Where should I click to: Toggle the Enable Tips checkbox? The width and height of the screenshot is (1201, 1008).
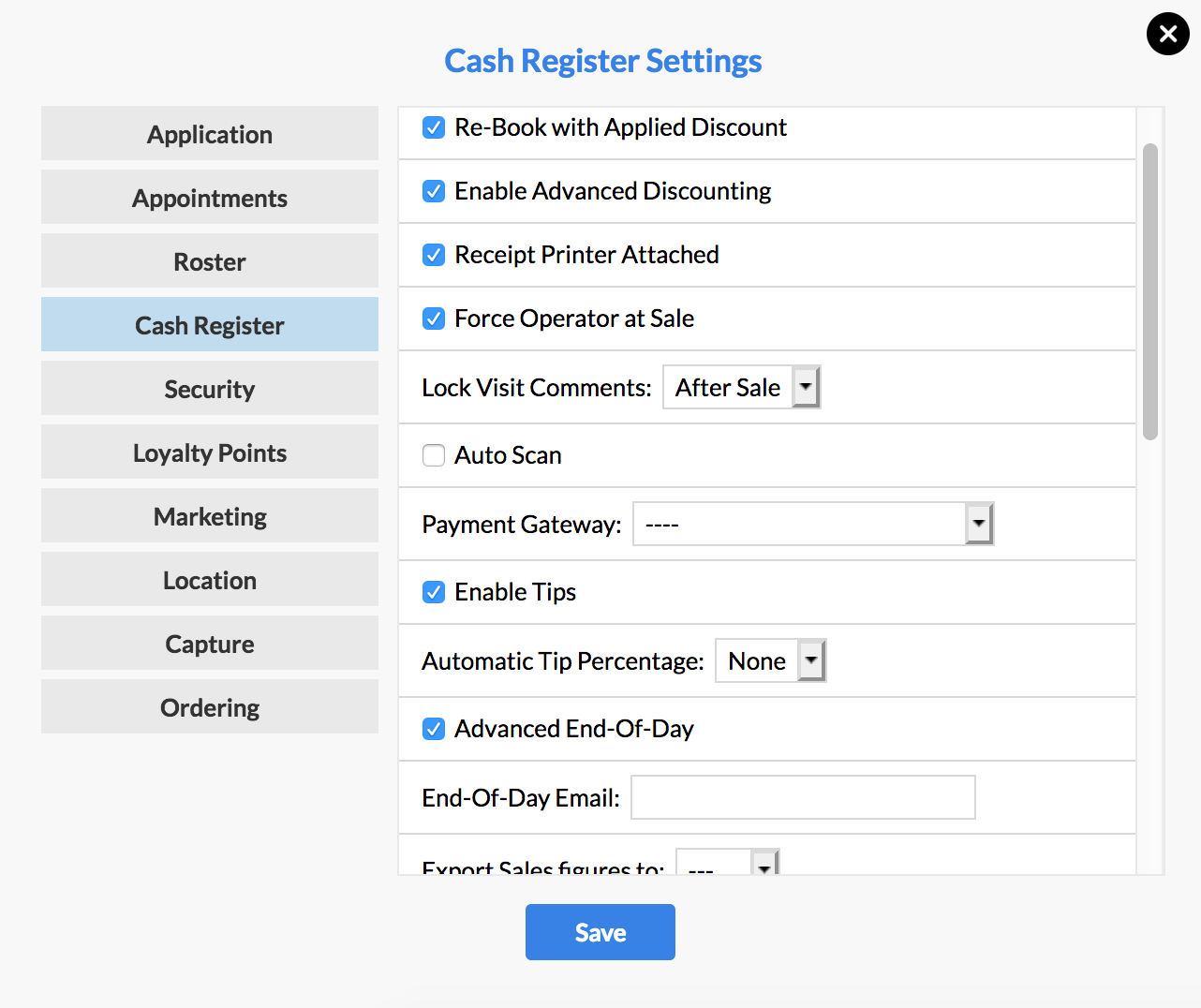point(434,592)
